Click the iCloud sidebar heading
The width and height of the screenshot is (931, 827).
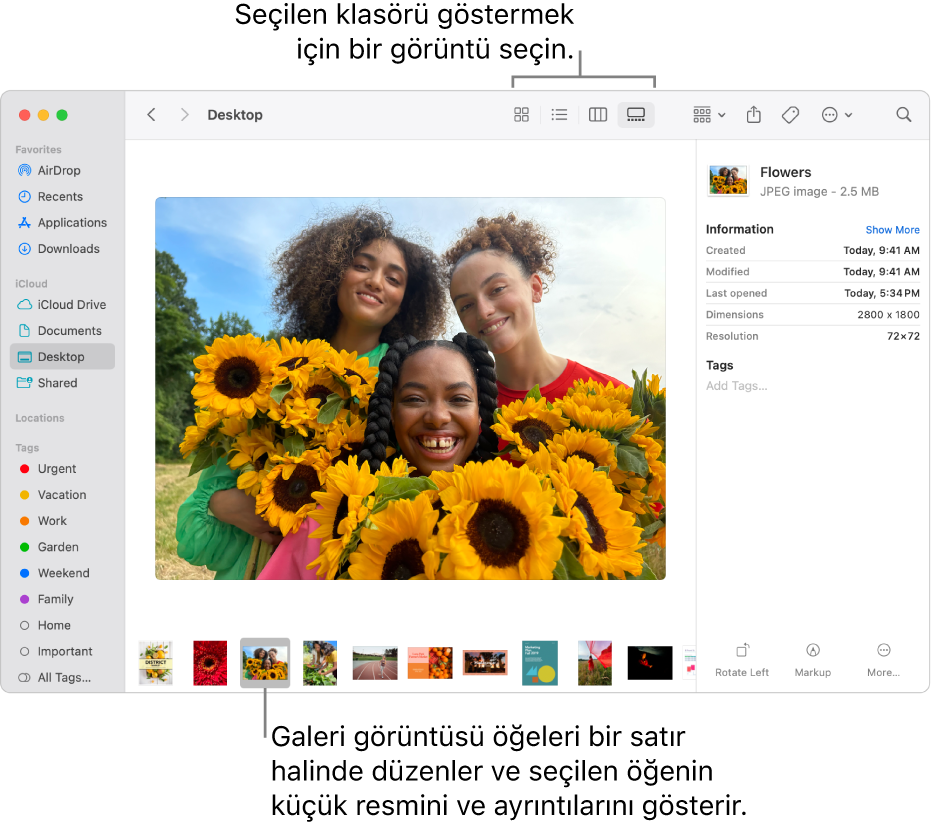point(31,284)
